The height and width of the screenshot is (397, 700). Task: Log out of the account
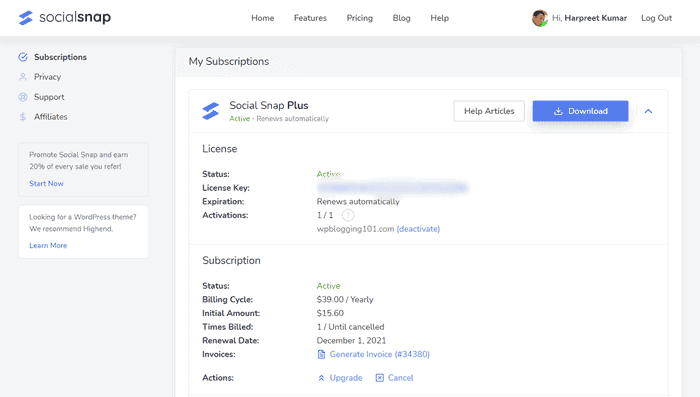pyautogui.click(x=656, y=18)
